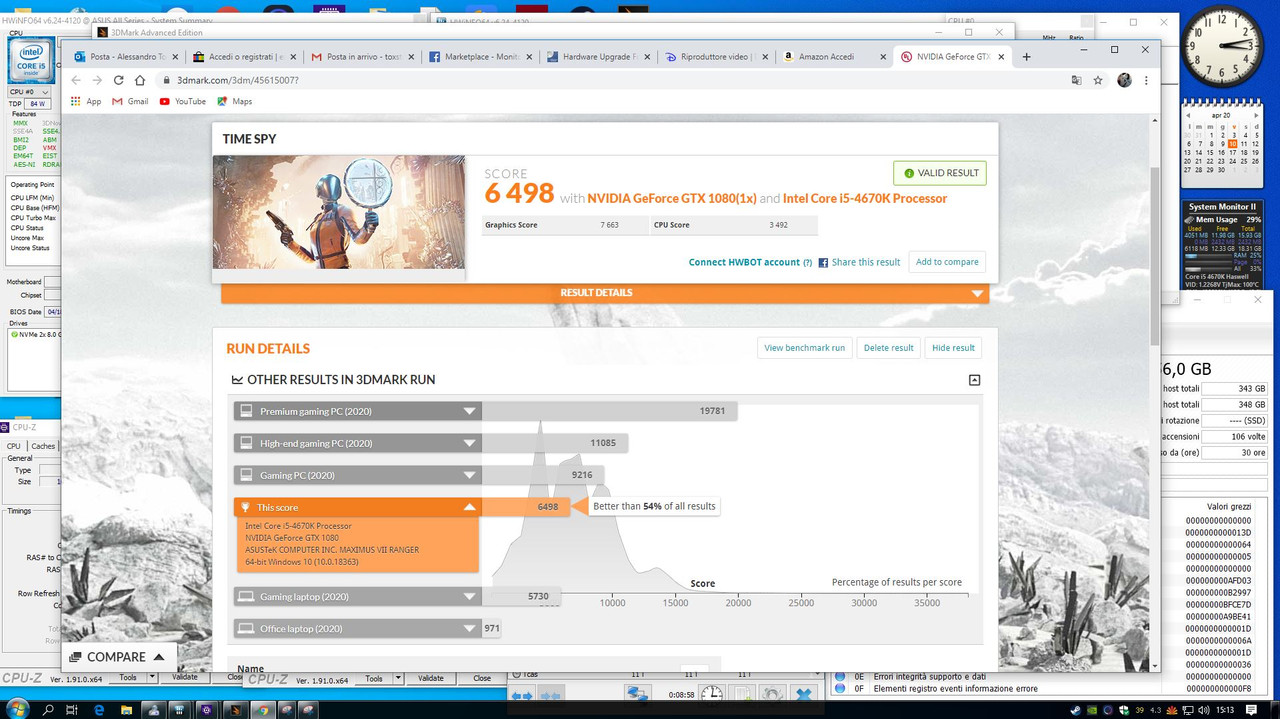The width and height of the screenshot is (1280, 719).
Task: Collapse the Other Results in 3DMark Run section
Action: point(974,380)
